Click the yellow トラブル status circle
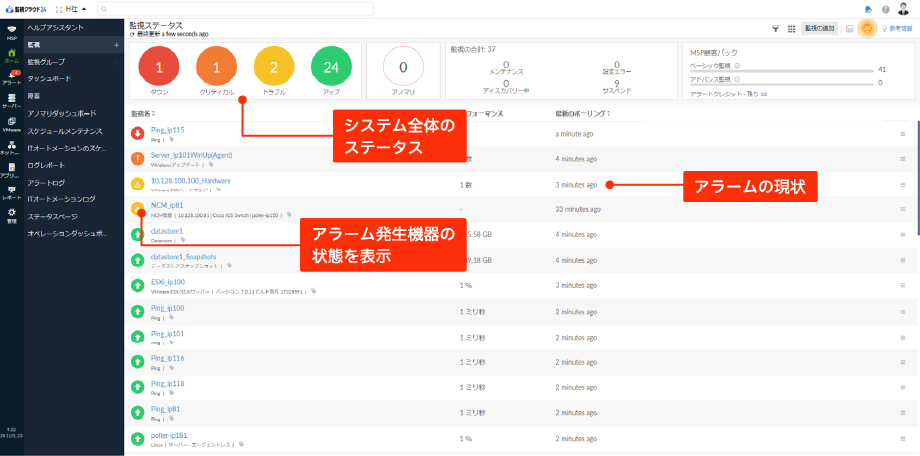The image size is (920, 456). (273, 67)
